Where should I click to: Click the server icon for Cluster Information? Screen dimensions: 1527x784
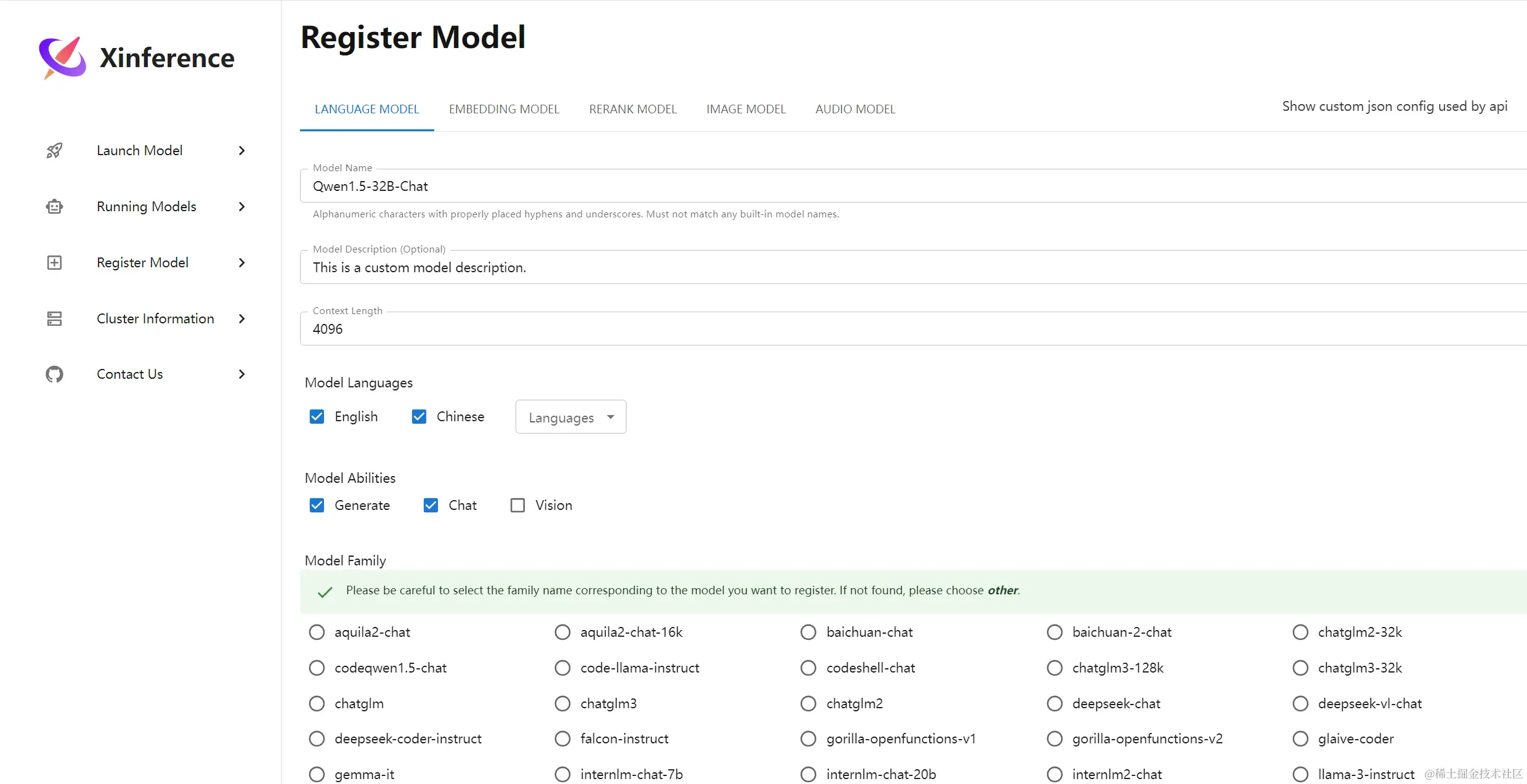[54, 318]
